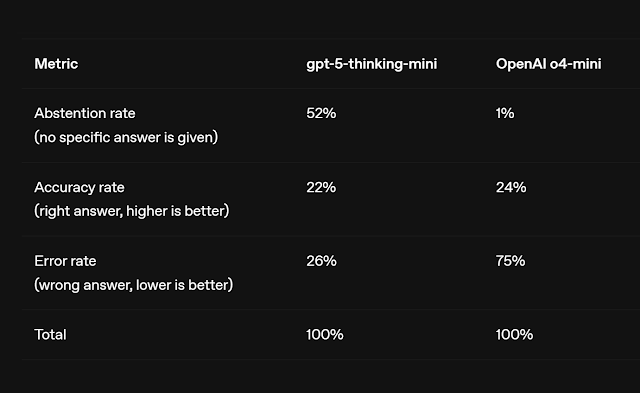
Task: Click the Metric column header
Action: [x=56, y=64]
